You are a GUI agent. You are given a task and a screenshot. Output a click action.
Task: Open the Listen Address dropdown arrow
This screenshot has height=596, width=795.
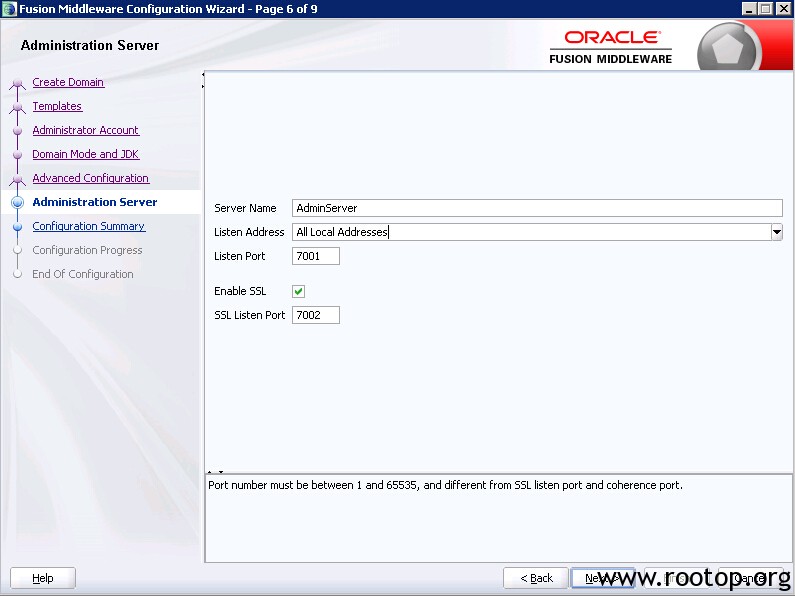click(776, 232)
